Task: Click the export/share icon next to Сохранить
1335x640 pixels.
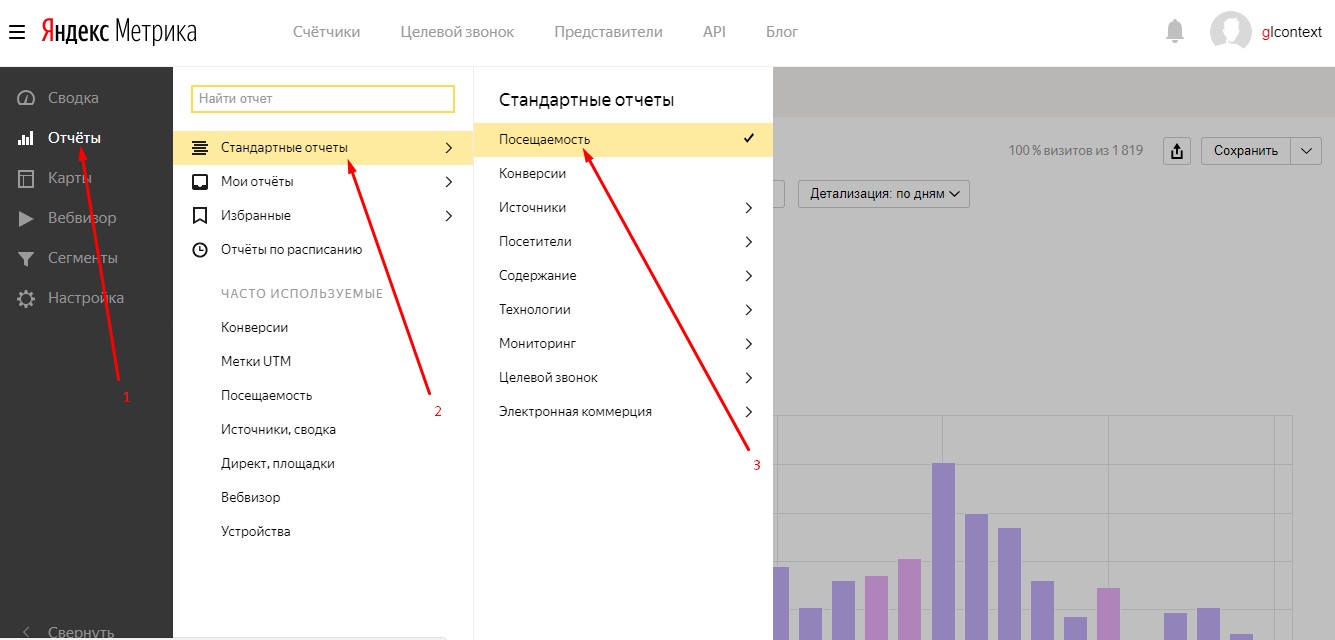Action: point(1177,151)
